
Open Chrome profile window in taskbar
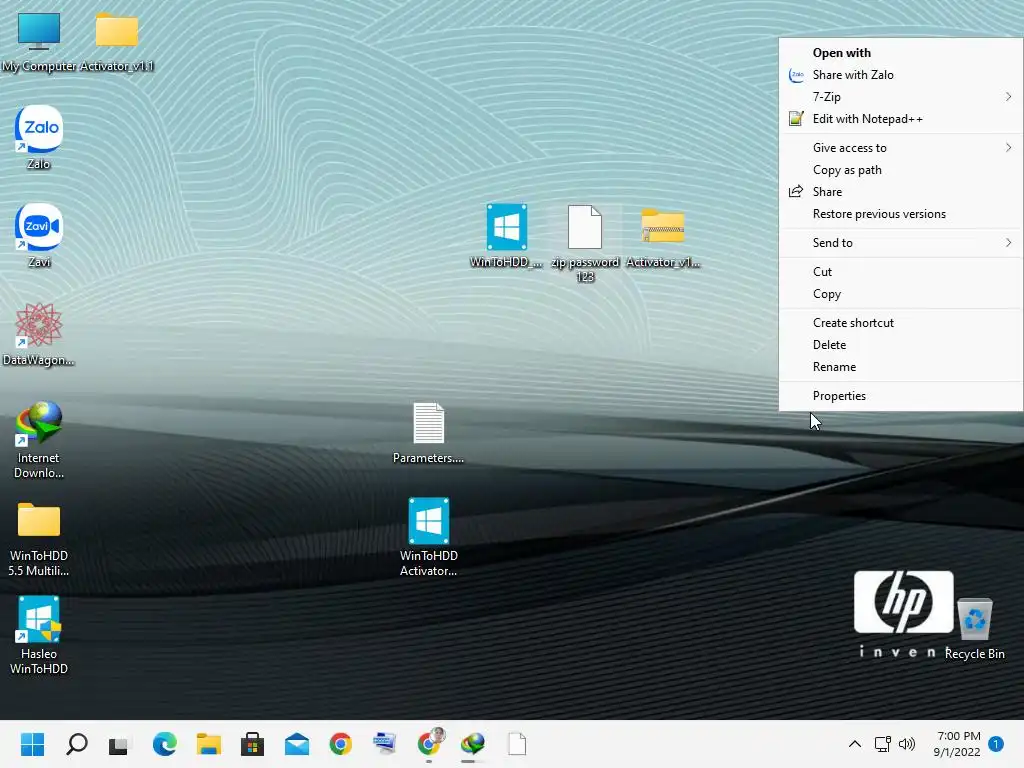coord(429,744)
